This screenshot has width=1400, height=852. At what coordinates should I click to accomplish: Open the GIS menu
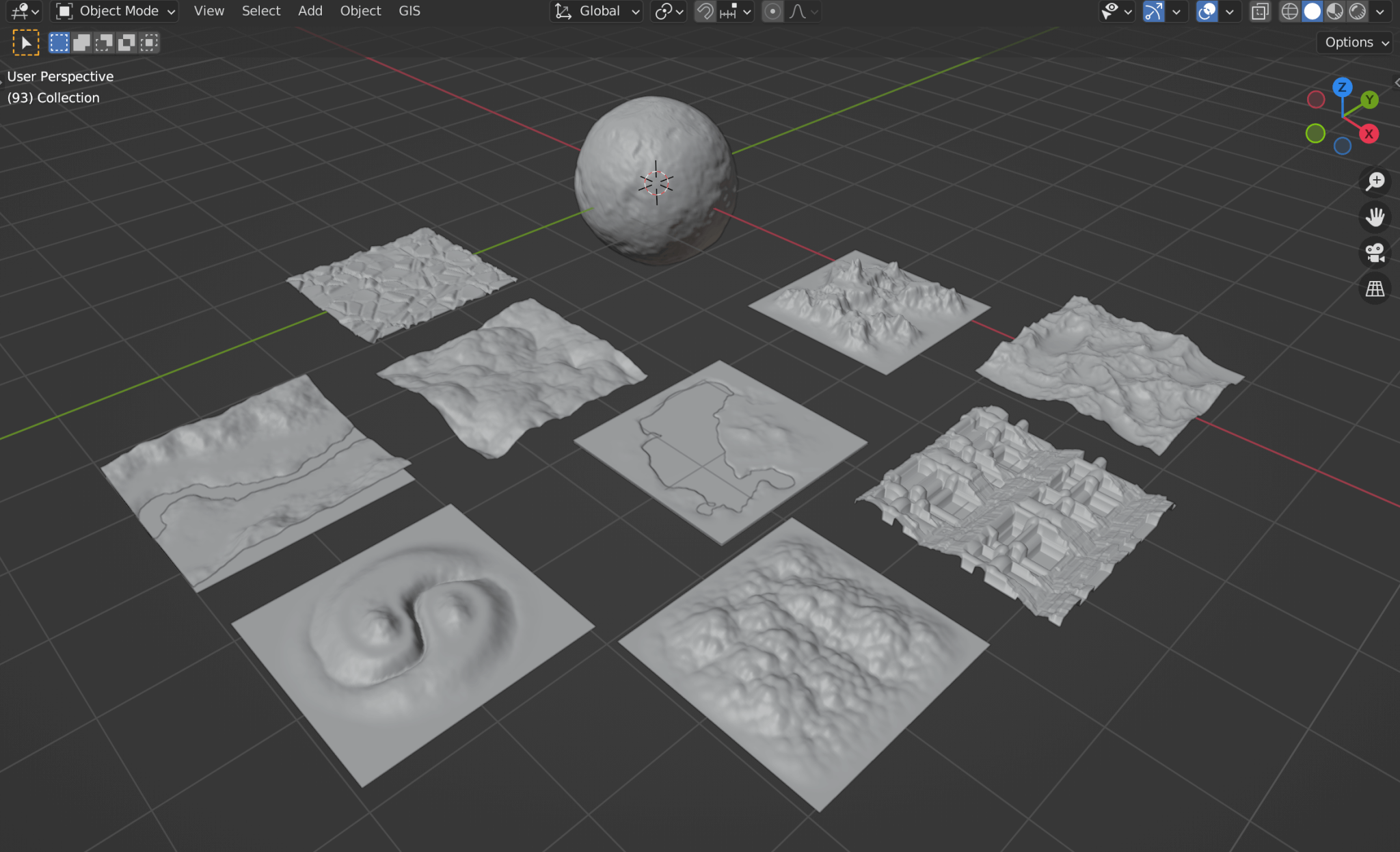point(409,12)
